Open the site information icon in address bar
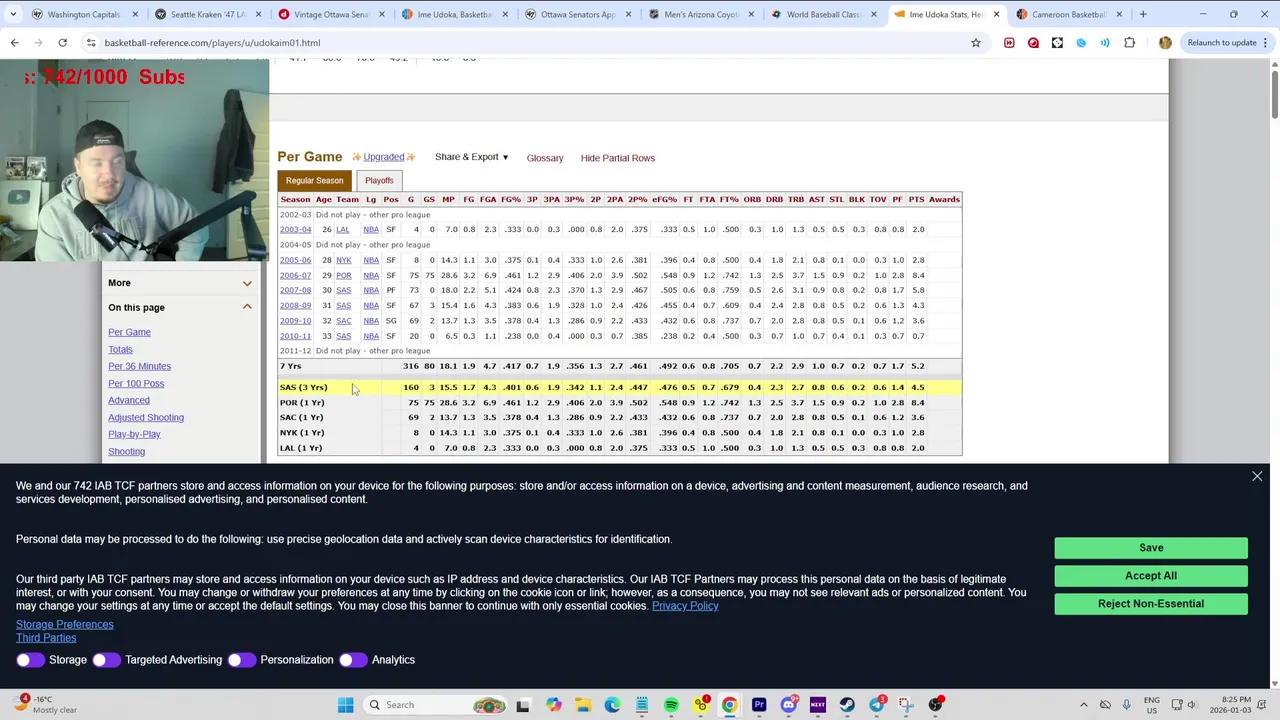 pos(91,43)
